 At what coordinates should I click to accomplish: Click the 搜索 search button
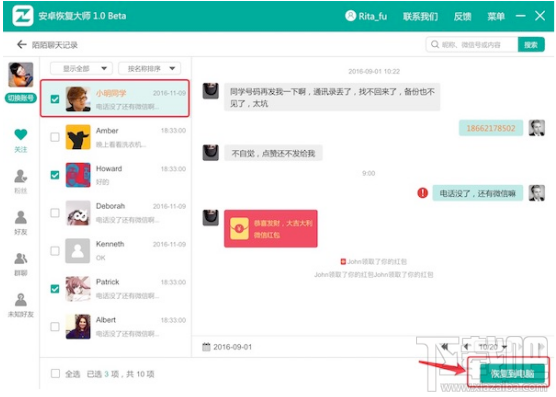point(531,45)
